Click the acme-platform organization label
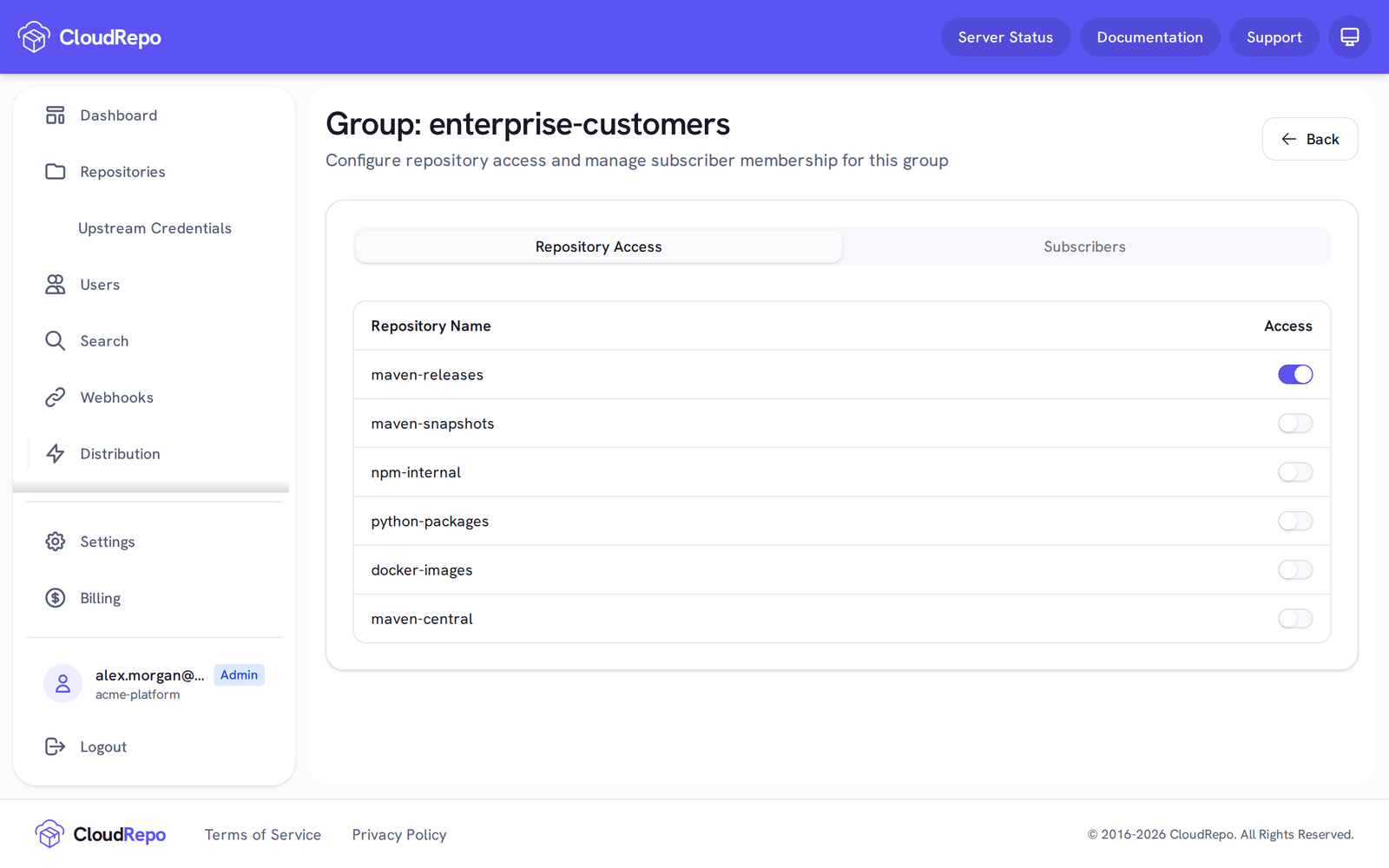1389x868 pixels. click(138, 694)
